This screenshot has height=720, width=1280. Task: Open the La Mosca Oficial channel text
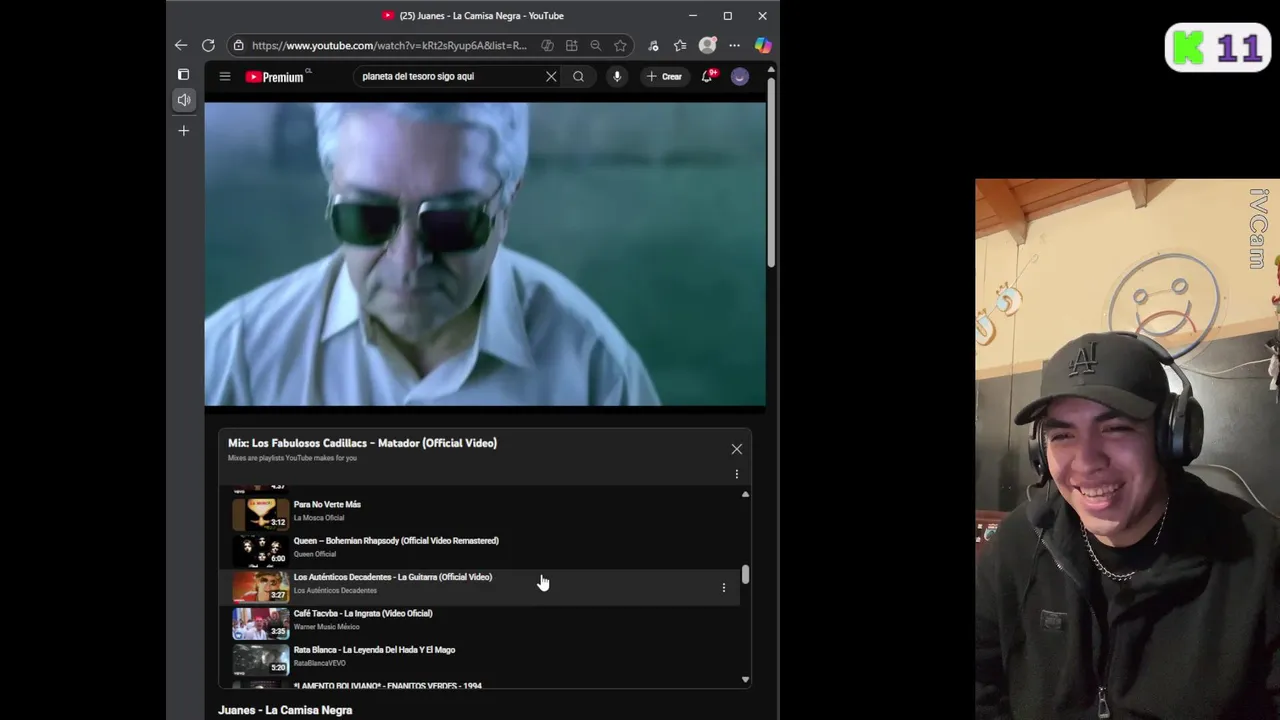[318, 518]
